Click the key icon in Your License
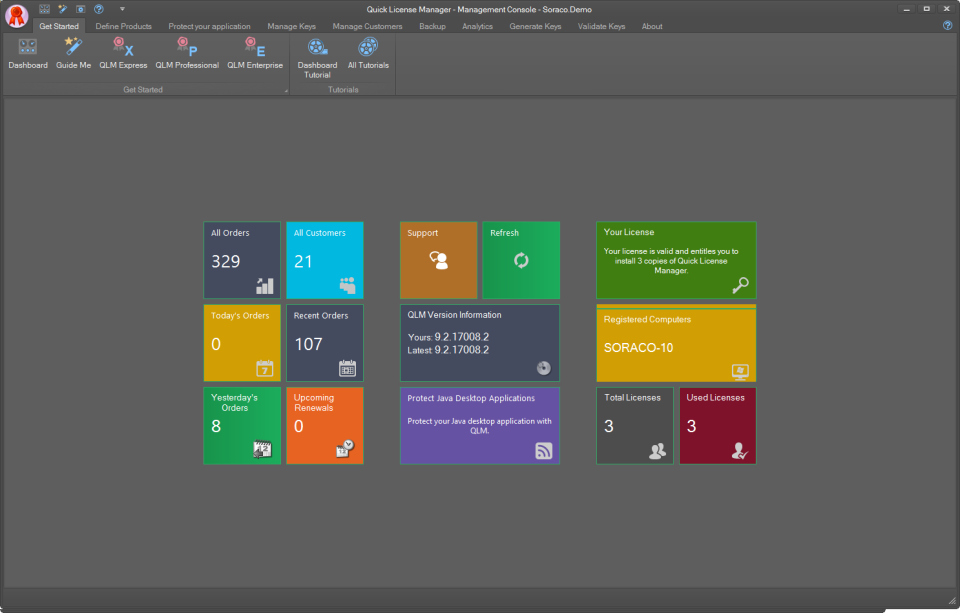 pos(740,285)
